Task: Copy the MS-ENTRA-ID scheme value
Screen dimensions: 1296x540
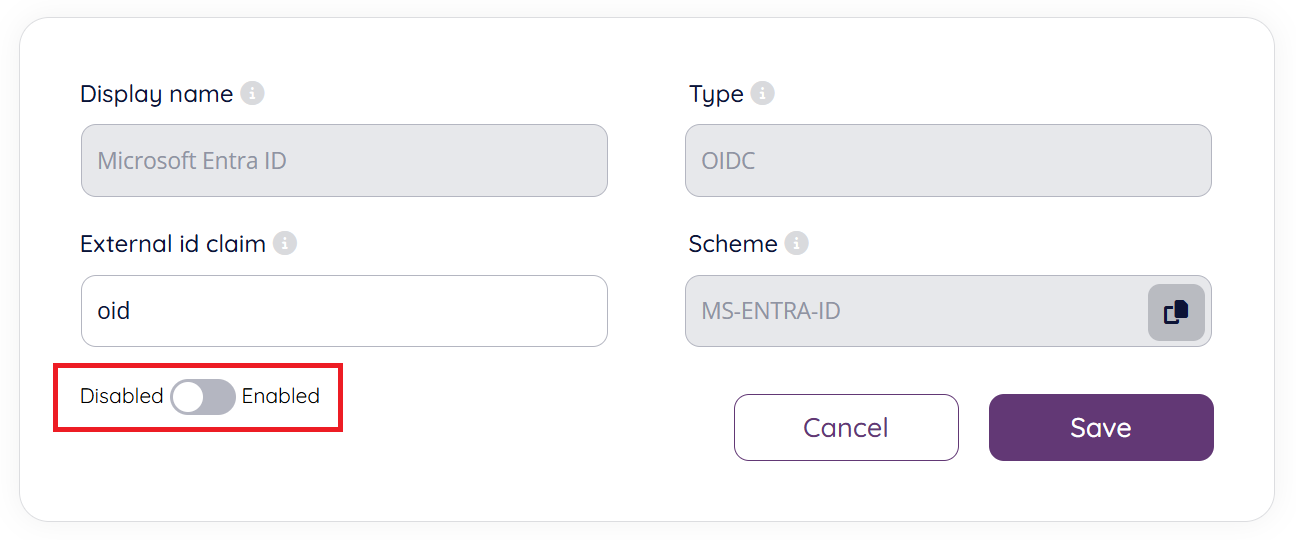Action: (1175, 312)
